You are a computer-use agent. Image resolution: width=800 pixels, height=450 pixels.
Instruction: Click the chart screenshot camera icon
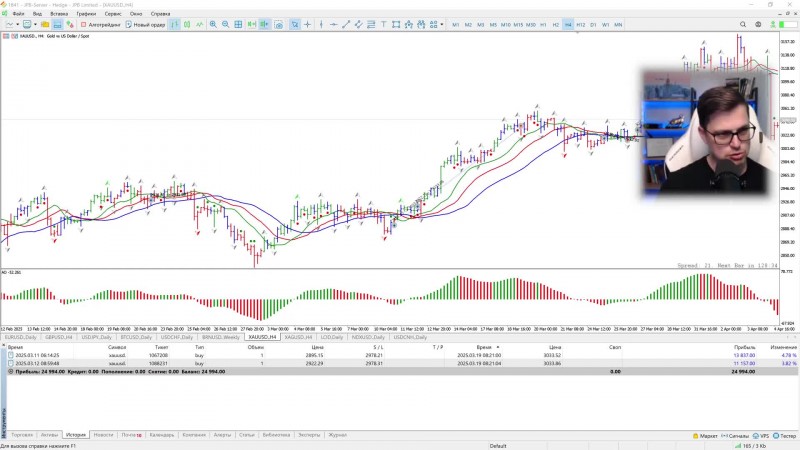[279, 24]
